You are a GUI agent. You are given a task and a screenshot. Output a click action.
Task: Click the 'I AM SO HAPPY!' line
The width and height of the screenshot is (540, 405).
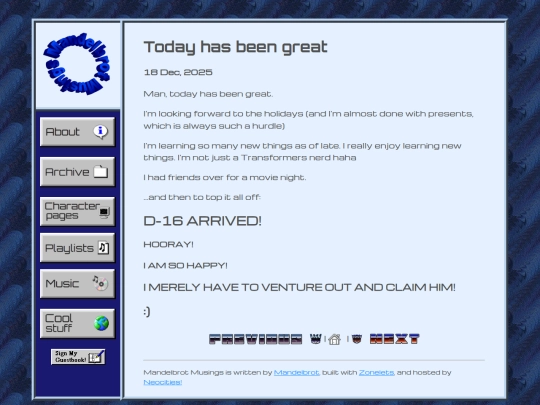tap(185, 266)
